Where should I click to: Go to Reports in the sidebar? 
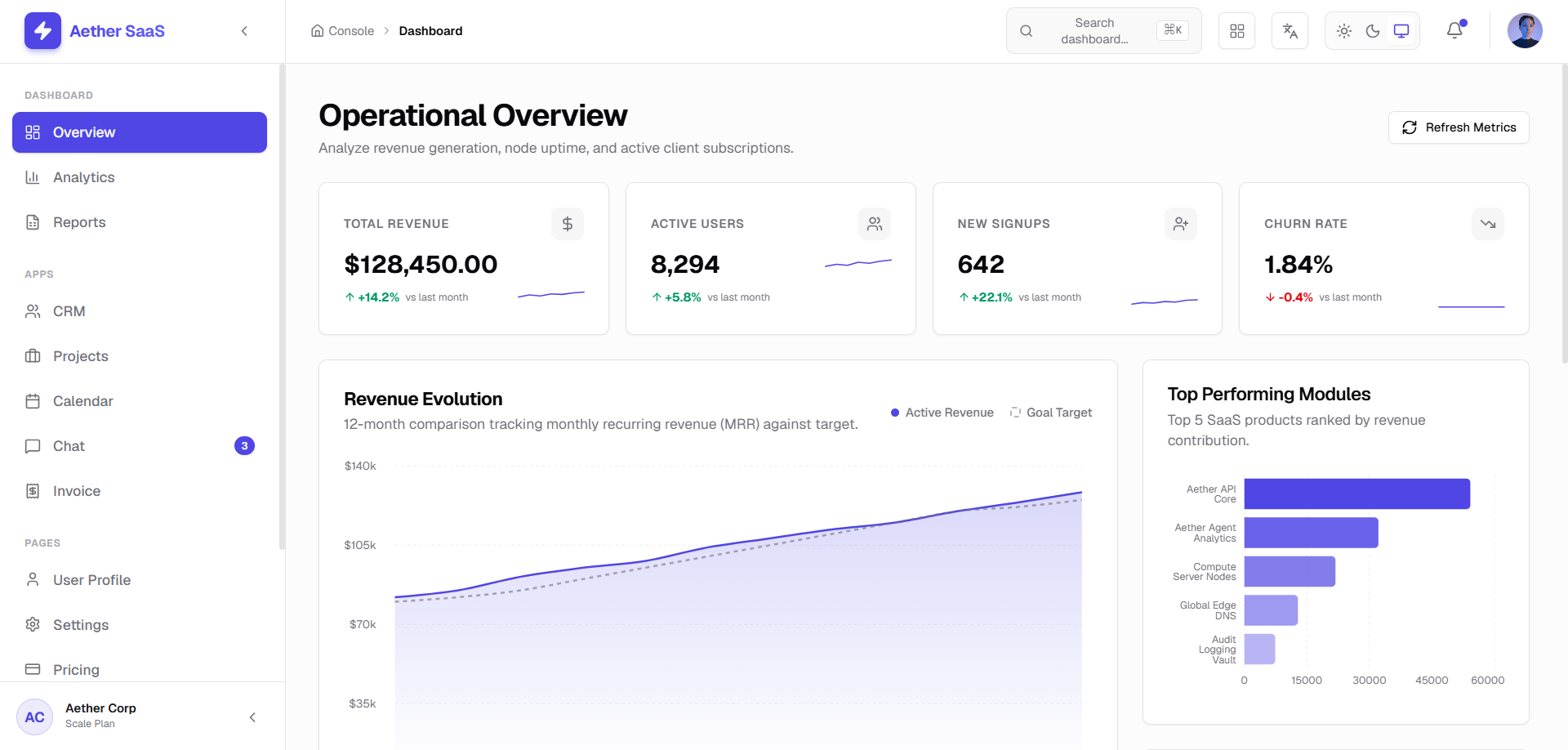coord(140,222)
